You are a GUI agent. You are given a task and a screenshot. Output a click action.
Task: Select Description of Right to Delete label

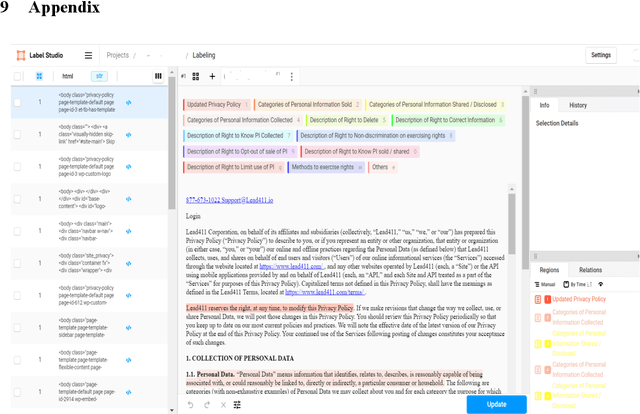(347, 120)
